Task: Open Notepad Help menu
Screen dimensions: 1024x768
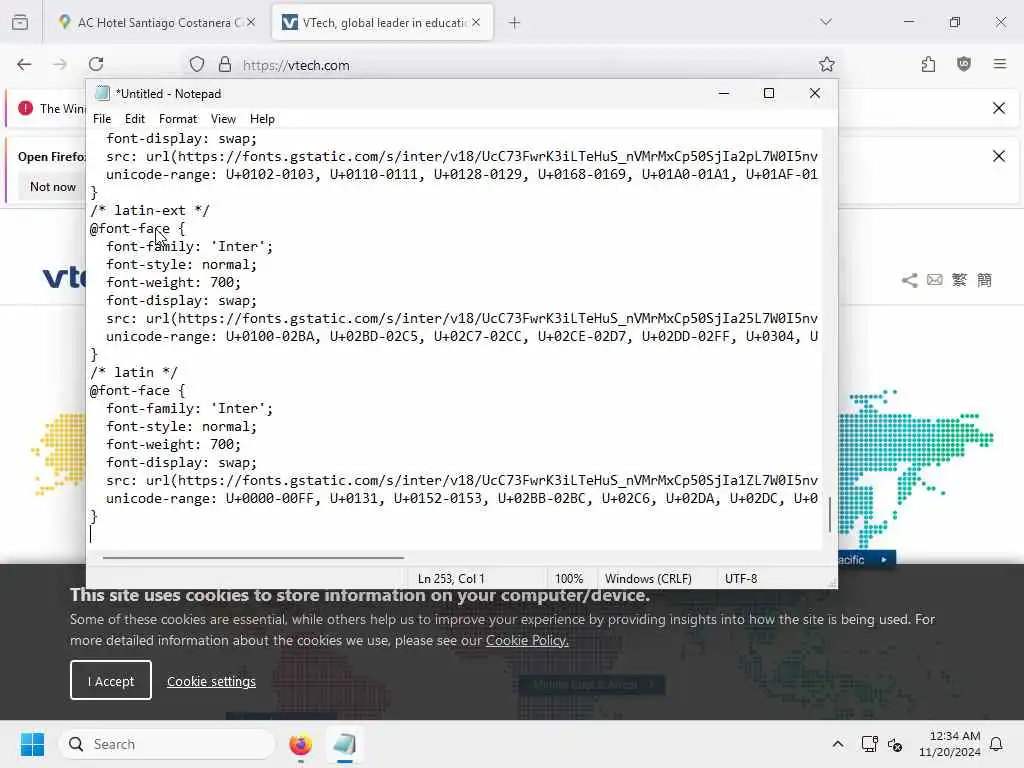Action: 262,119
